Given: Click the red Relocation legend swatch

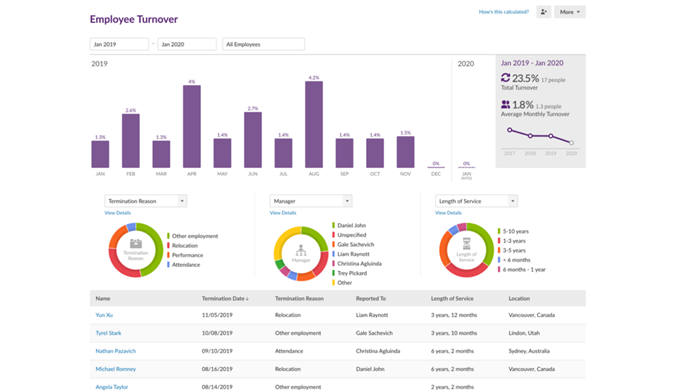Looking at the screenshot, I should 168,245.
